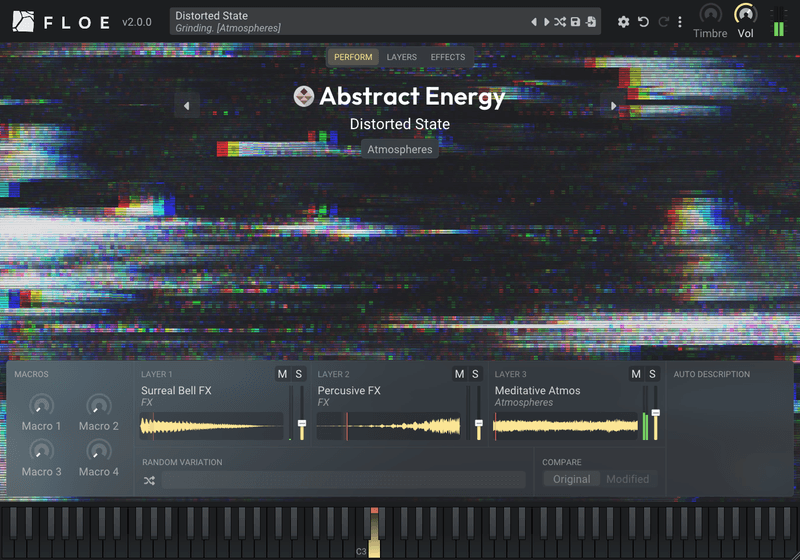This screenshot has width=800, height=560.
Task: Click the LAYER 3 label
Action: [x=510, y=374]
